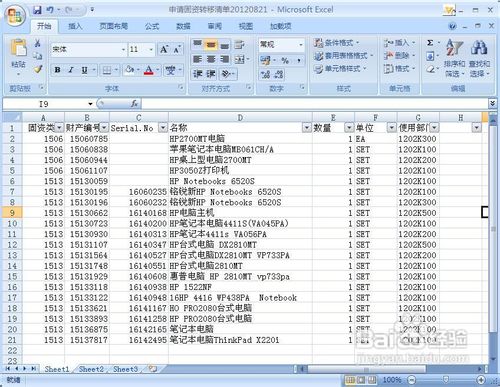
Task: Open filter dropdown for Serial.No column
Action: [x=163, y=128]
